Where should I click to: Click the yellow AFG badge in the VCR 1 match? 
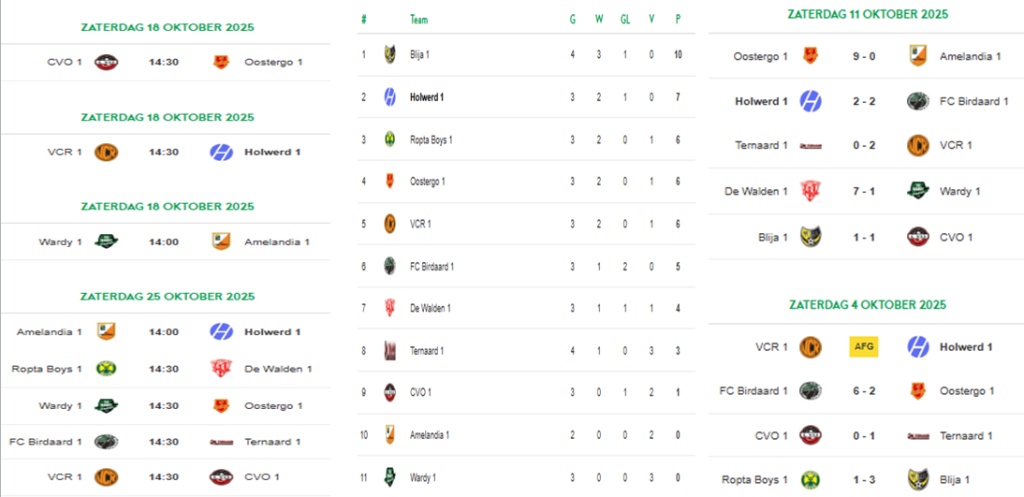(863, 347)
